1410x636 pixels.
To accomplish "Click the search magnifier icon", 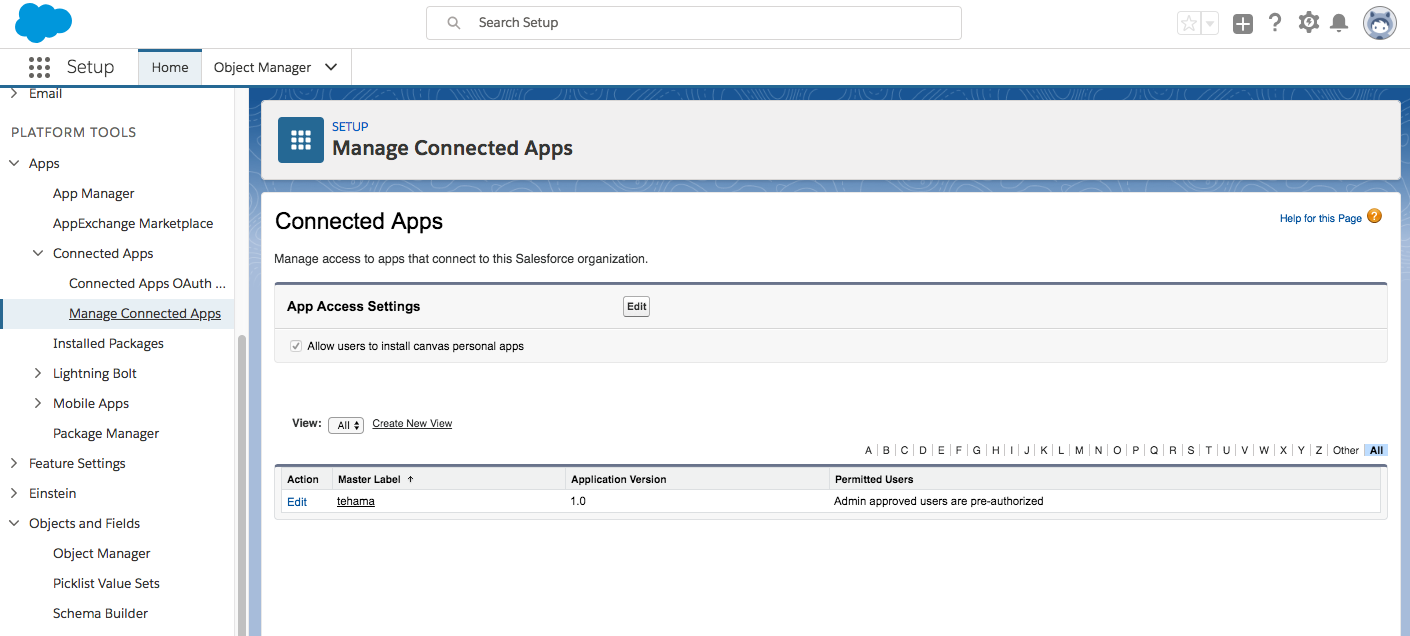I will click(454, 23).
